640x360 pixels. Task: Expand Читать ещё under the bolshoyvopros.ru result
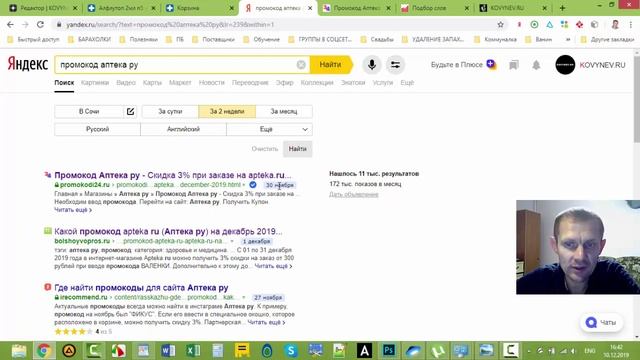tap(273, 266)
